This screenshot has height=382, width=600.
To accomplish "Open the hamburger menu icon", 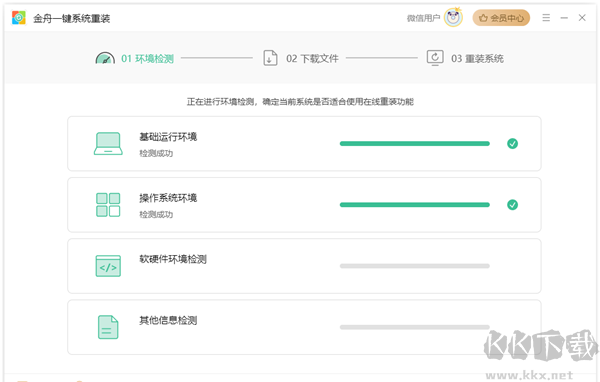I will 546,18.
